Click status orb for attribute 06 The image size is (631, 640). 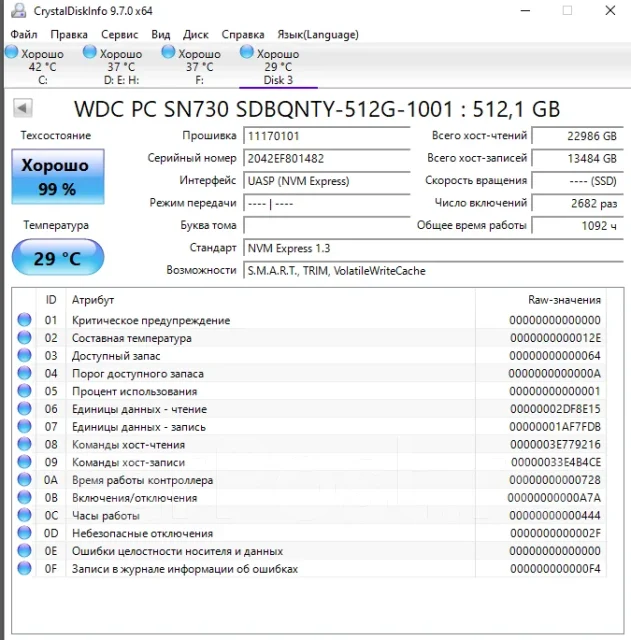[24, 409]
